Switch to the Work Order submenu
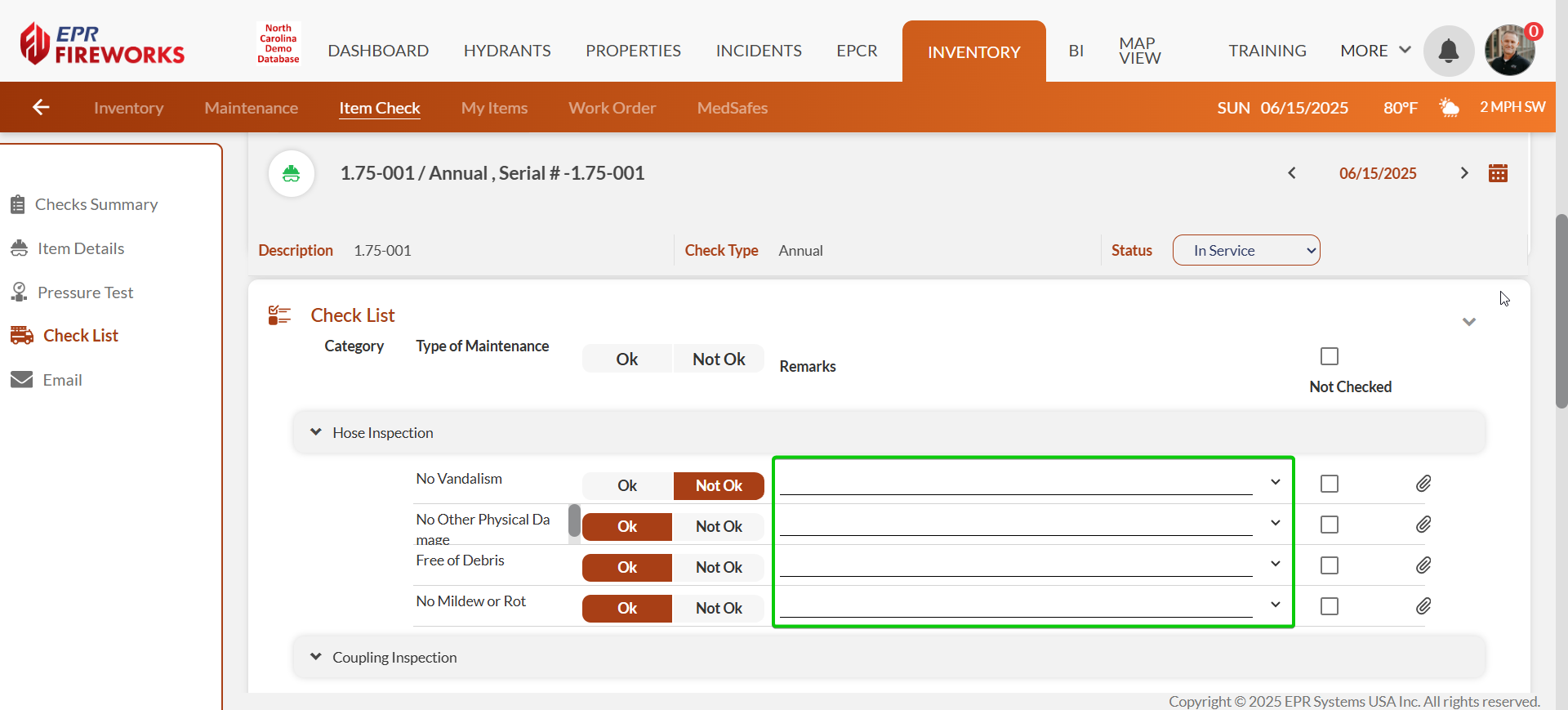 pyautogui.click(x=612, y=108)
